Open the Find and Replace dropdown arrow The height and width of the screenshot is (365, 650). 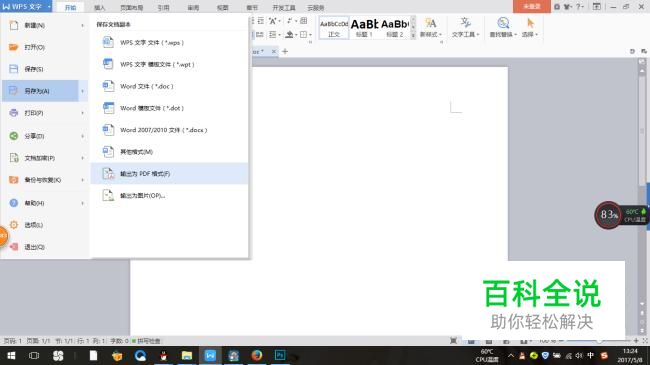pos(516,34)
